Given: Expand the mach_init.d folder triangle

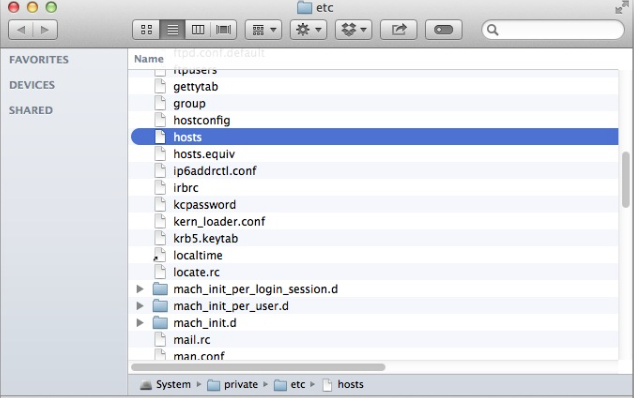Looking at the screenshot, I should pos(140,323).
